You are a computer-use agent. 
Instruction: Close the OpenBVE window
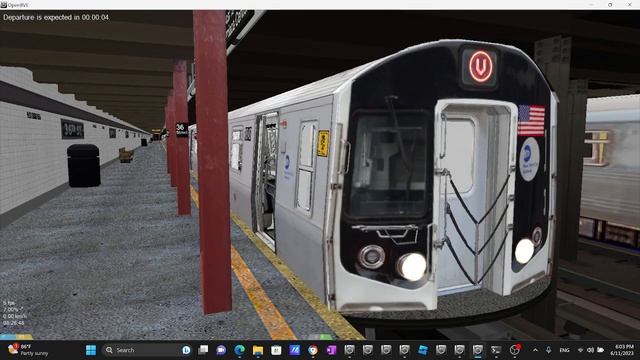pos(629,5)
